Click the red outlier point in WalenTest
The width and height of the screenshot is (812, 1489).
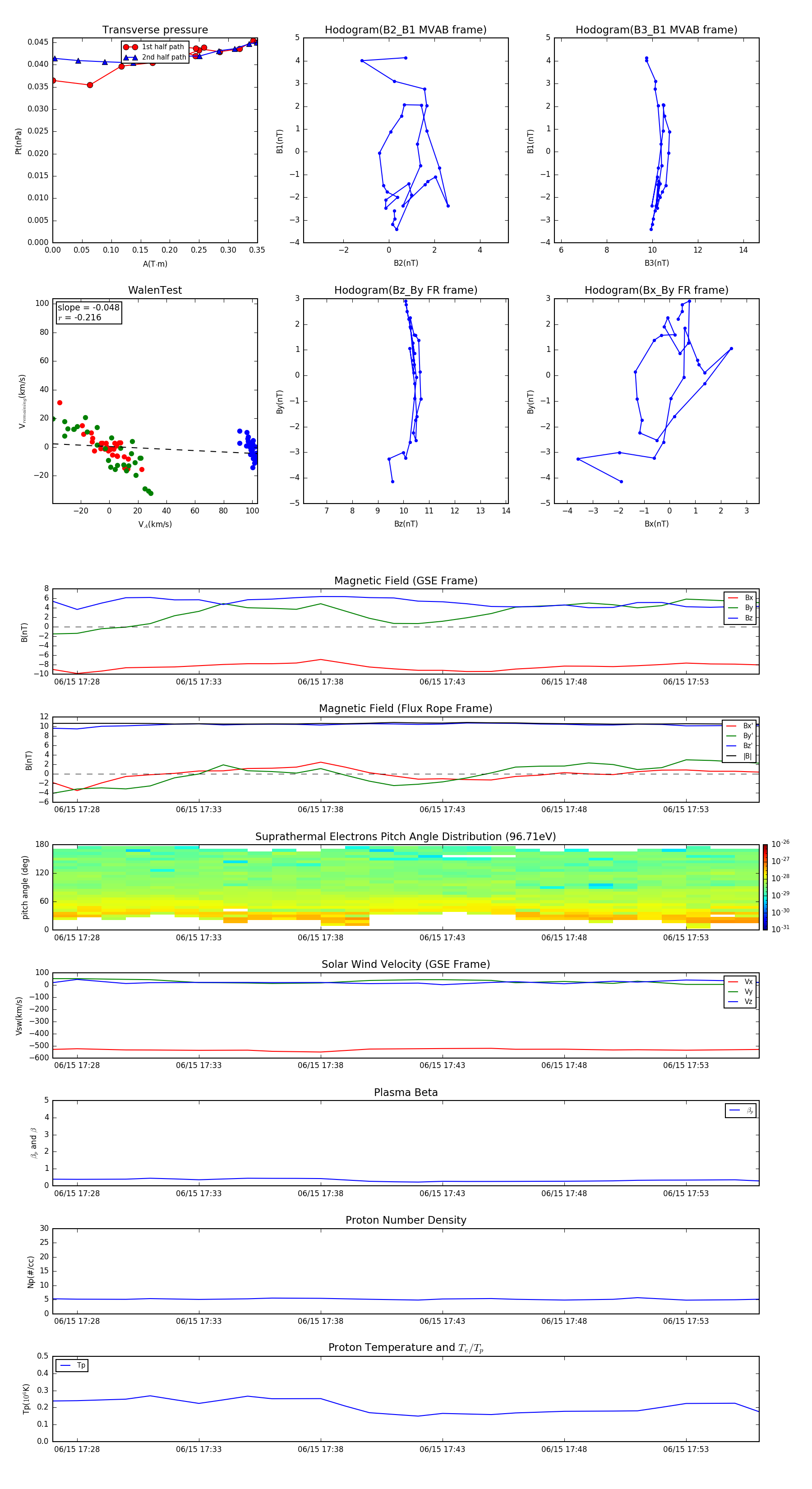(x=60, y=403)
